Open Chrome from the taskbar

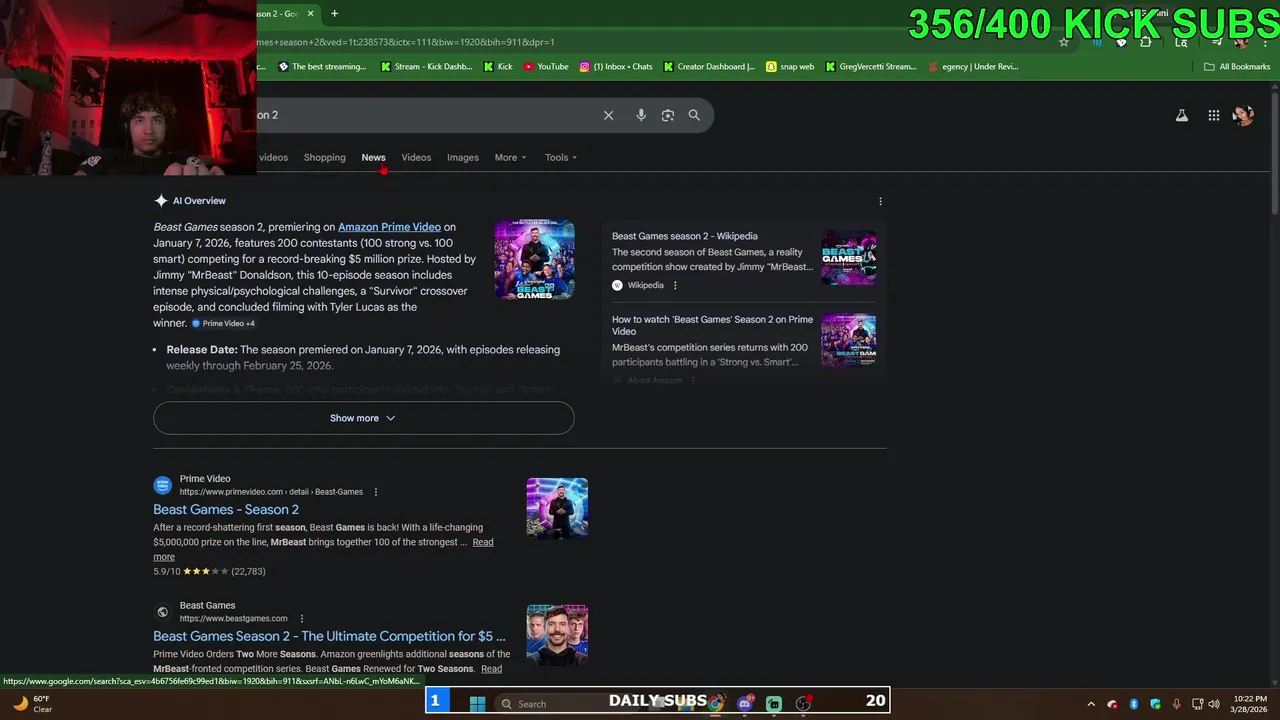click(715, 703)
